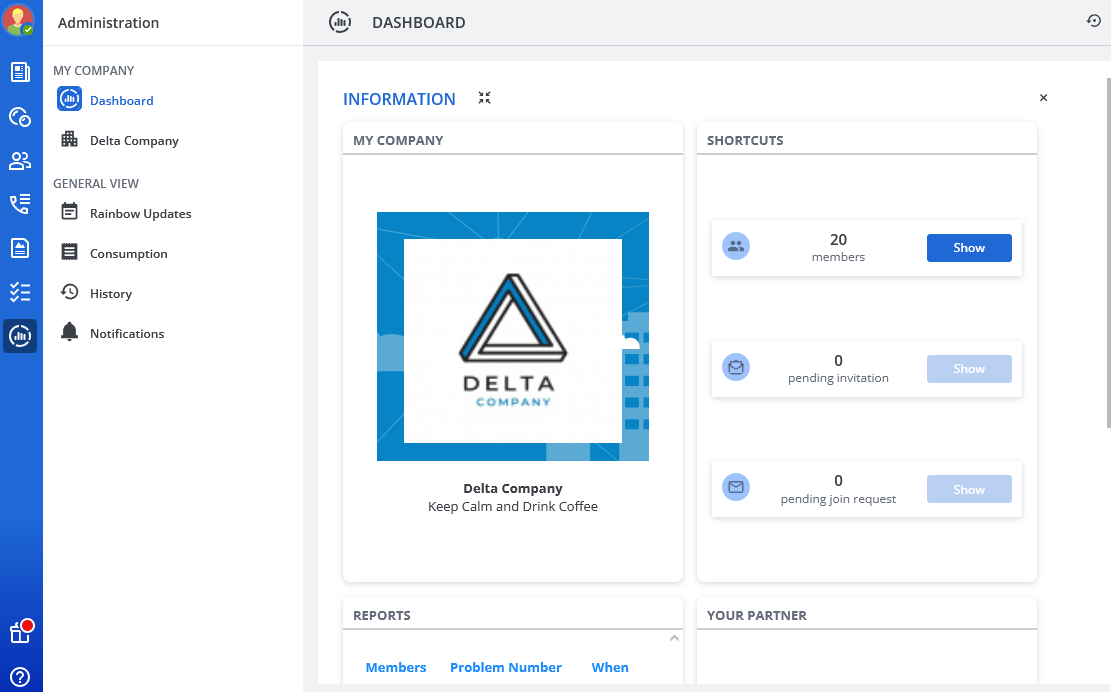Open the help question mark icon
1111x692 pixels.
pyautogui.click(x=20, y=677)
